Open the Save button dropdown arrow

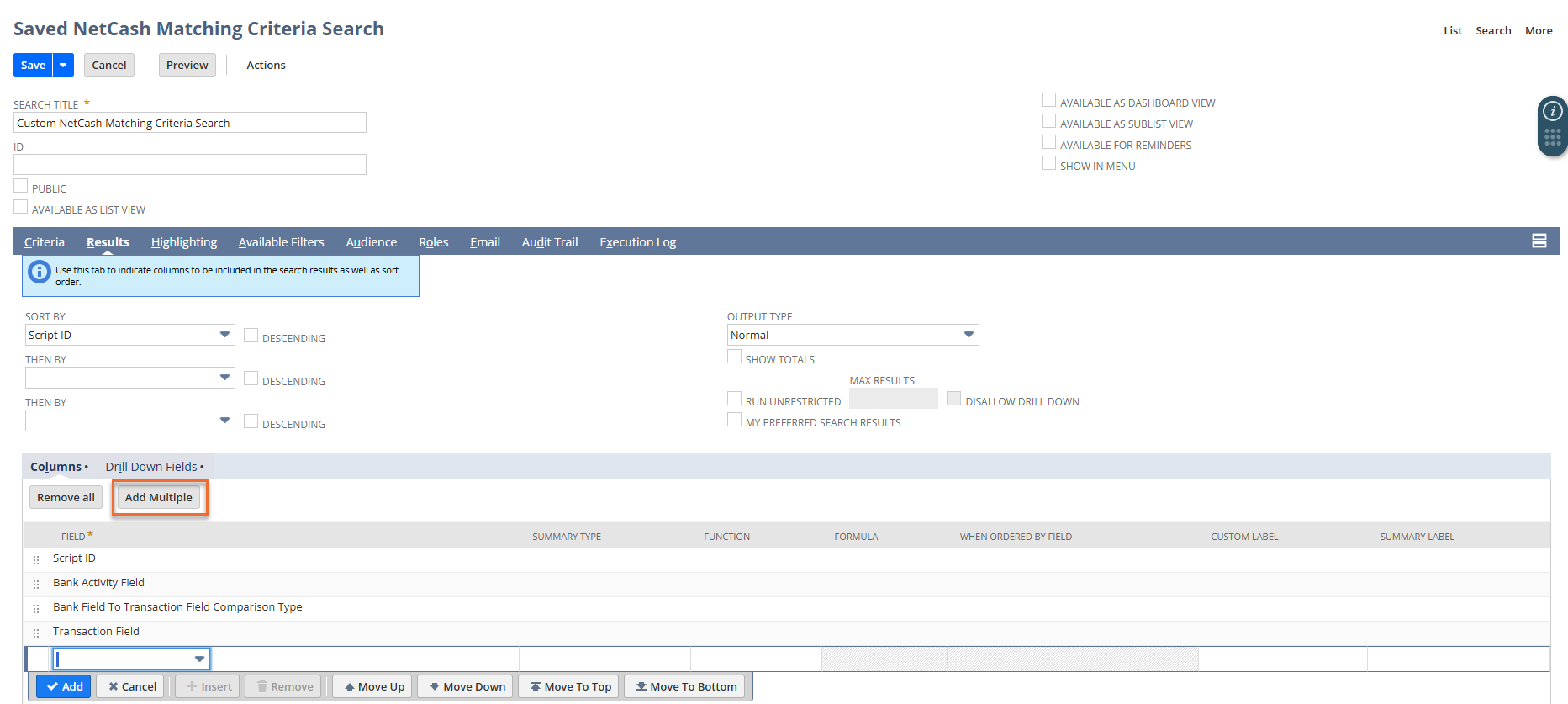[x=63, y=65]
